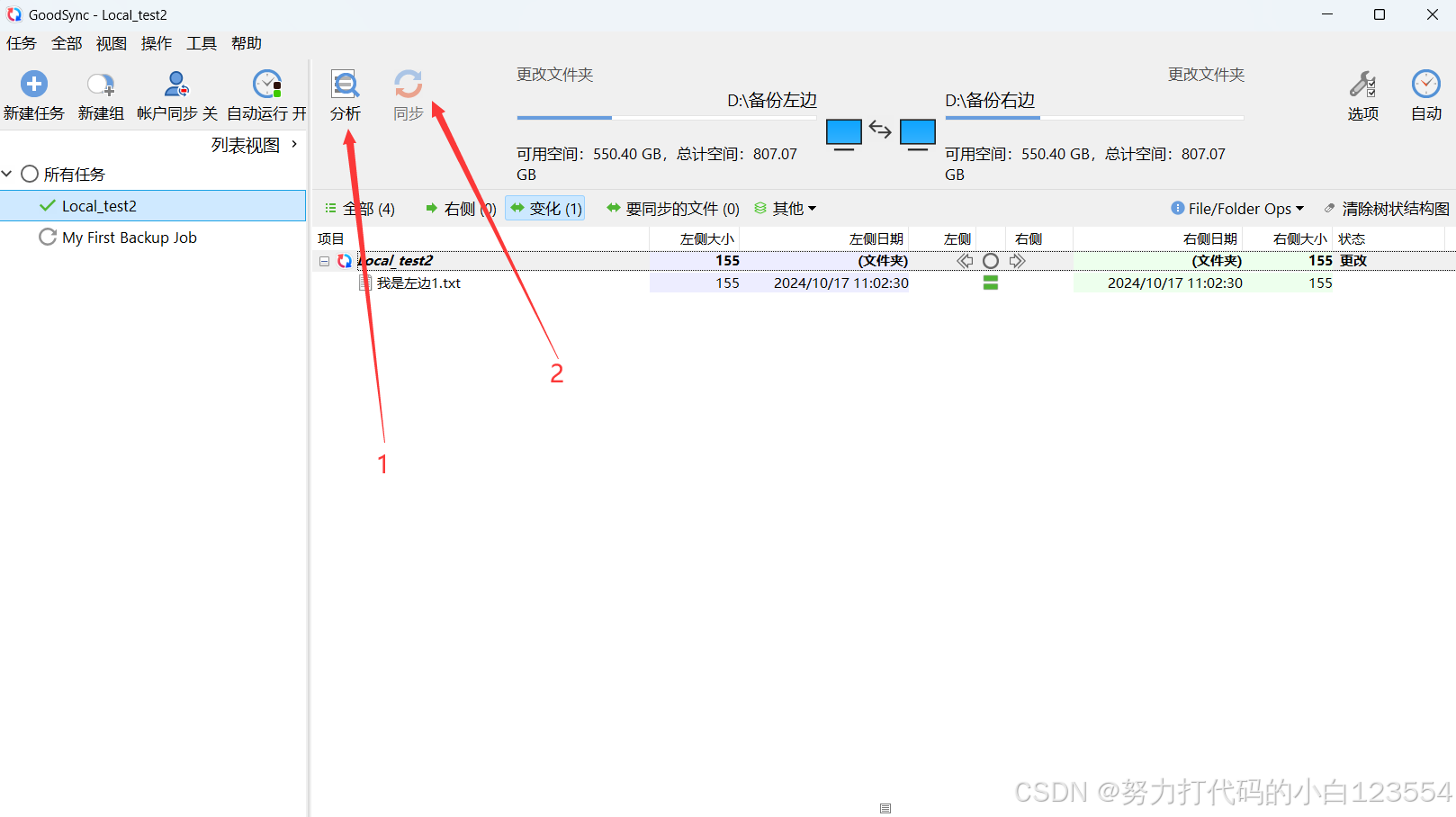
Task: Click 清除树状结构图 button
Action: click(1387, 209)
